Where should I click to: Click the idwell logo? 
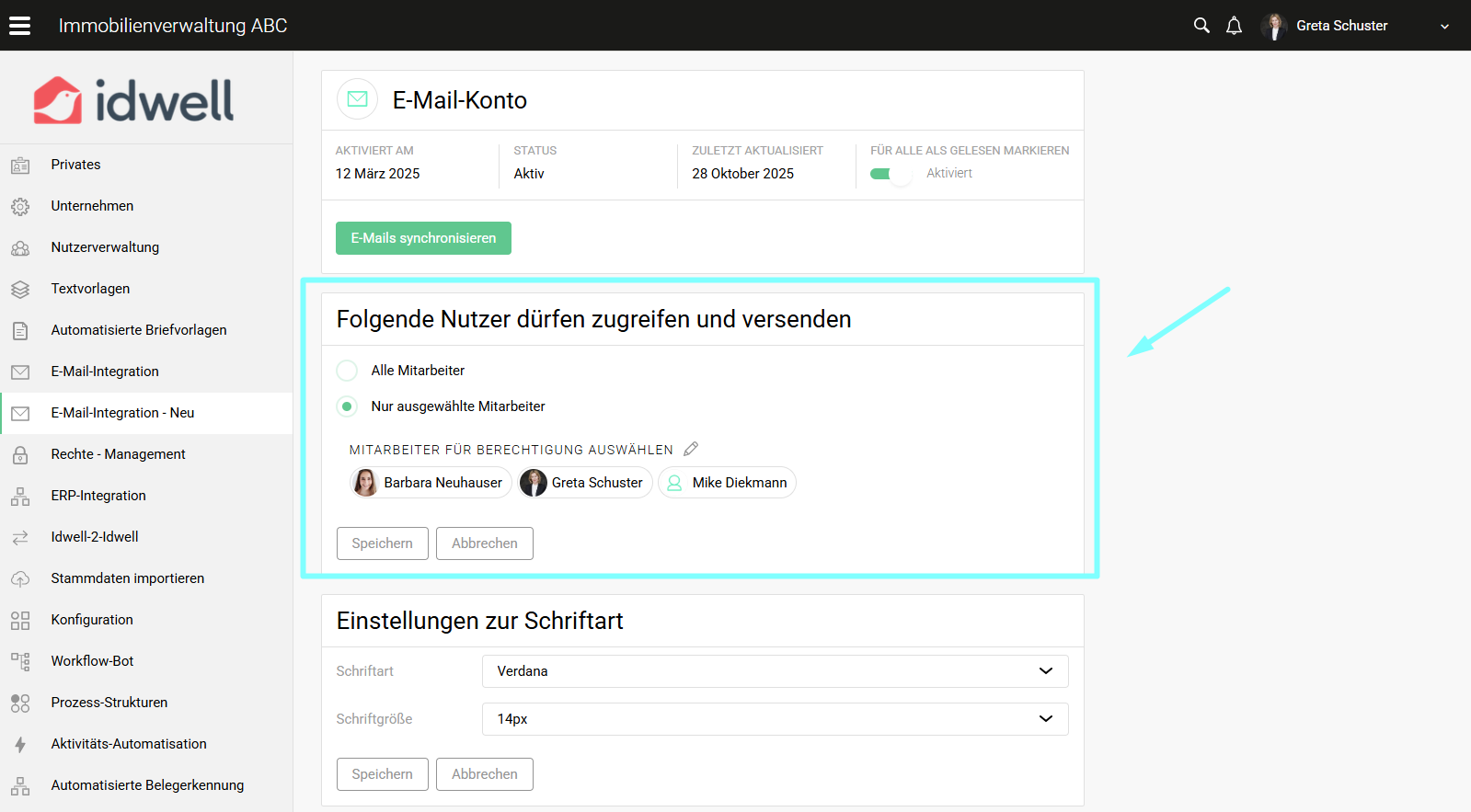(x=134, y=99)
